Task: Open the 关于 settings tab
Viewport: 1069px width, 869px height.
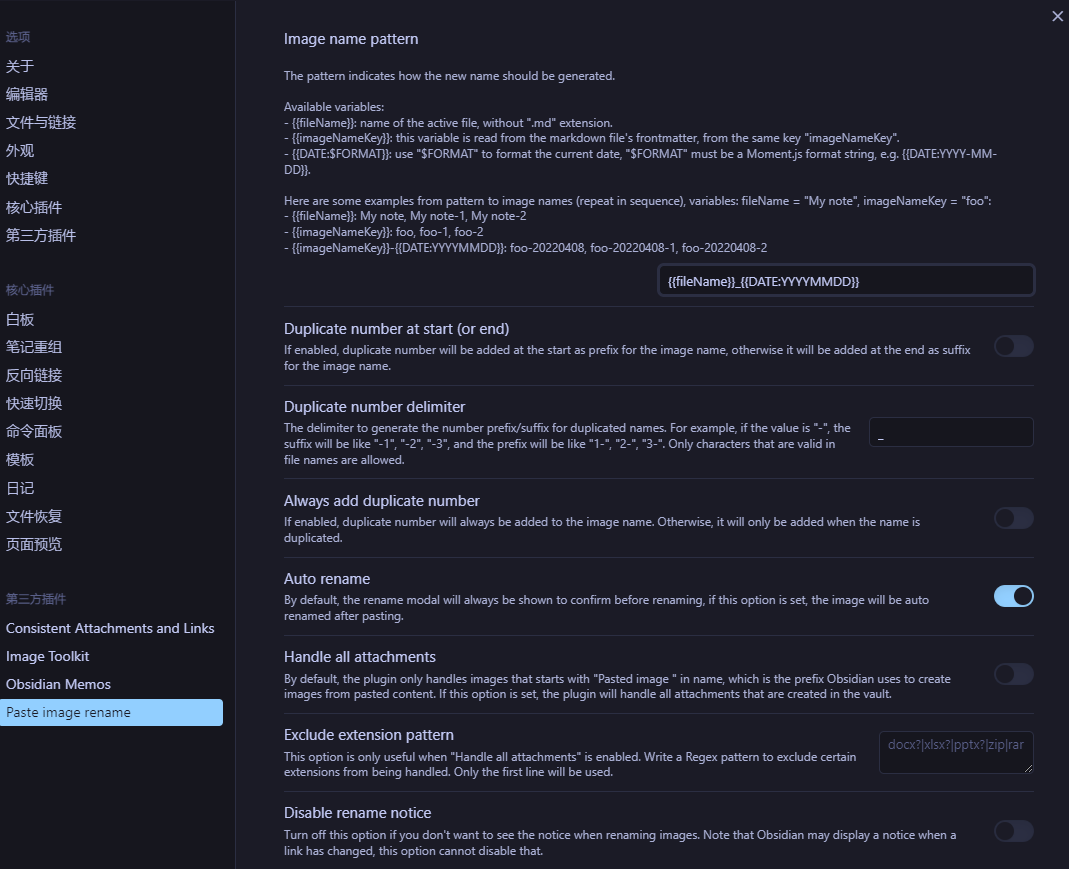Action: (x=20, y=66)
